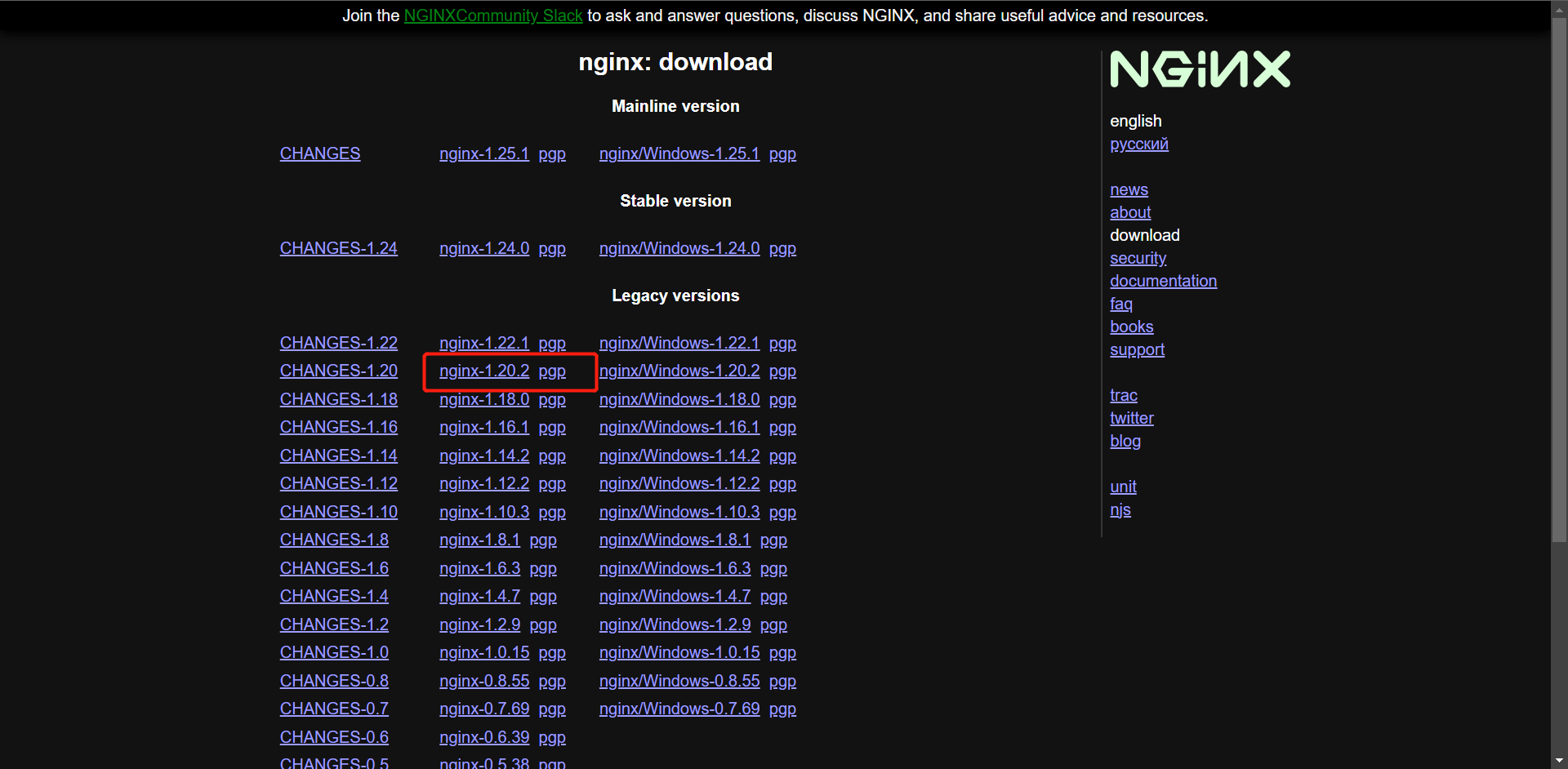Open the support page
Viewport: 1568px width, 769px height.
[1137, 349]
